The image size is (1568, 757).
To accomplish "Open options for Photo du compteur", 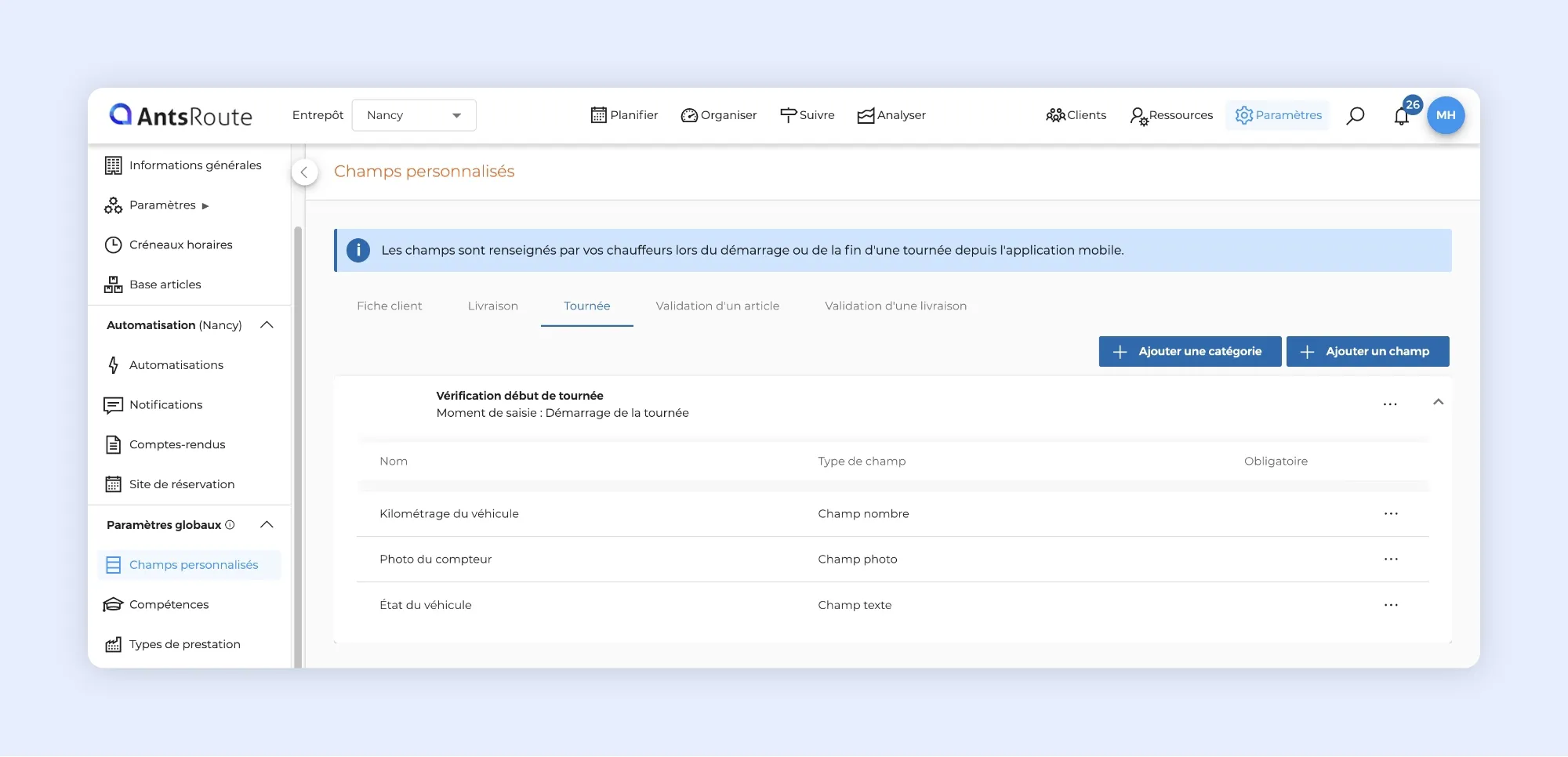I will [x=1391, y=560].
